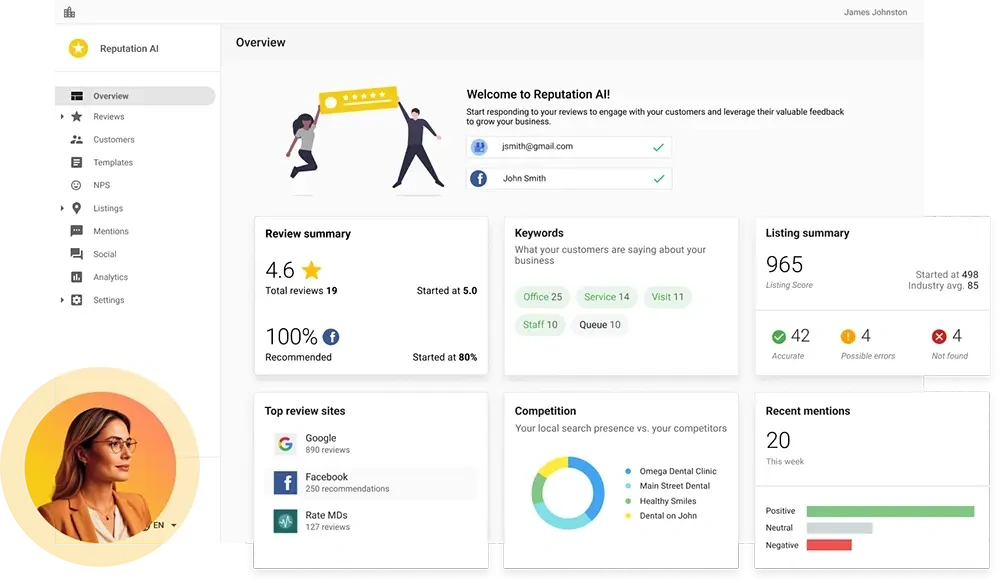This screenshot has width=1000, height=583.
Task: Click the Social conversation icon
Action: pyautogui.click(x=77, y=254)
